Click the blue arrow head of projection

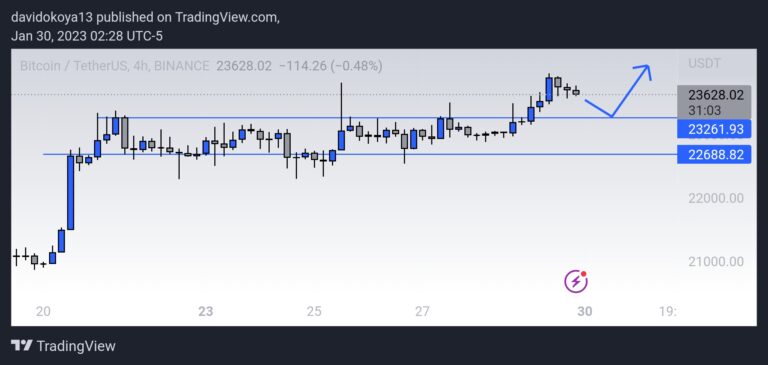coord(644,72)
